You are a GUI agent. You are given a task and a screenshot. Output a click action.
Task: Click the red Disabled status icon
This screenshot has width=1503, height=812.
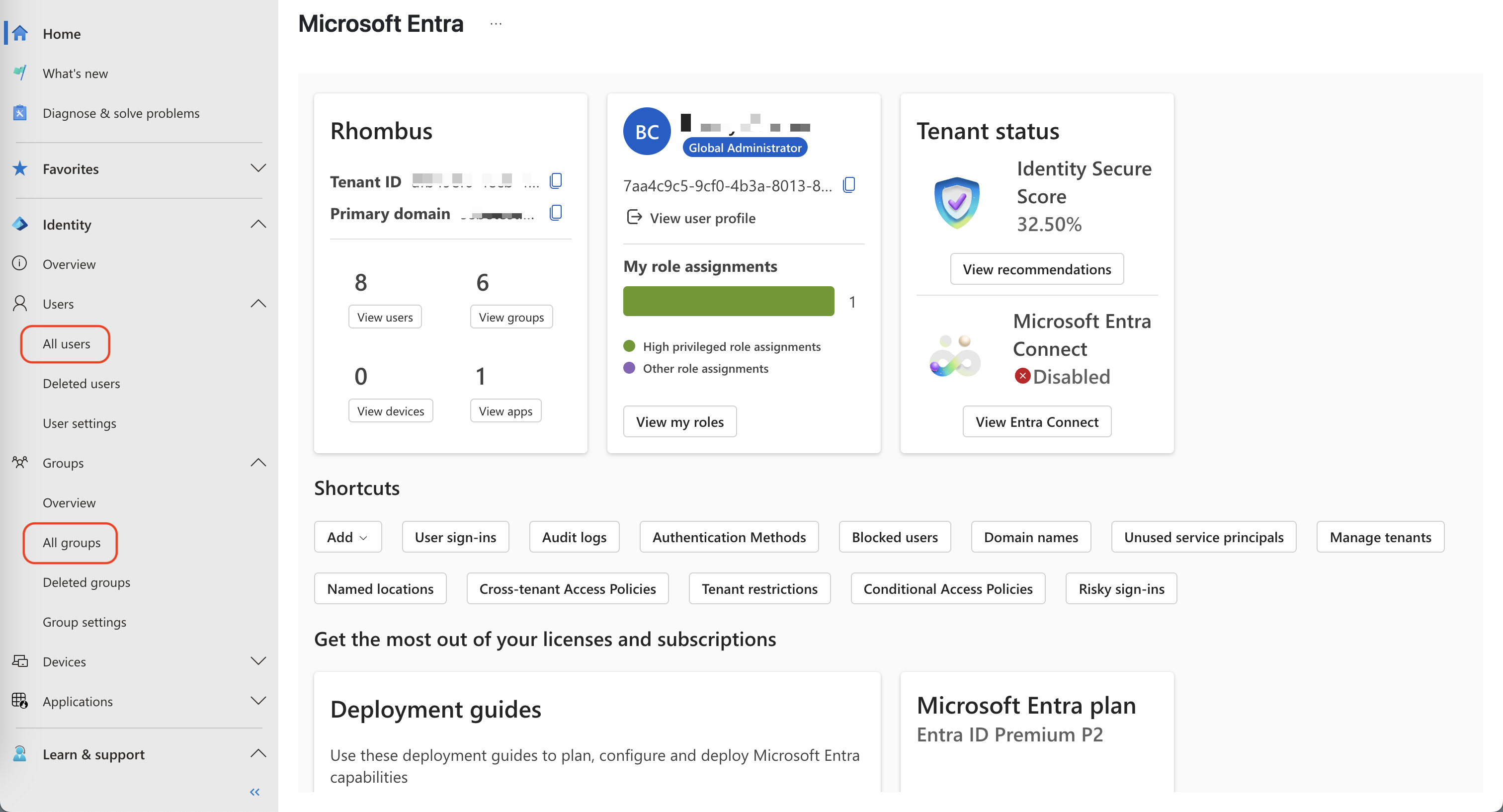[x=1022, y=376]
